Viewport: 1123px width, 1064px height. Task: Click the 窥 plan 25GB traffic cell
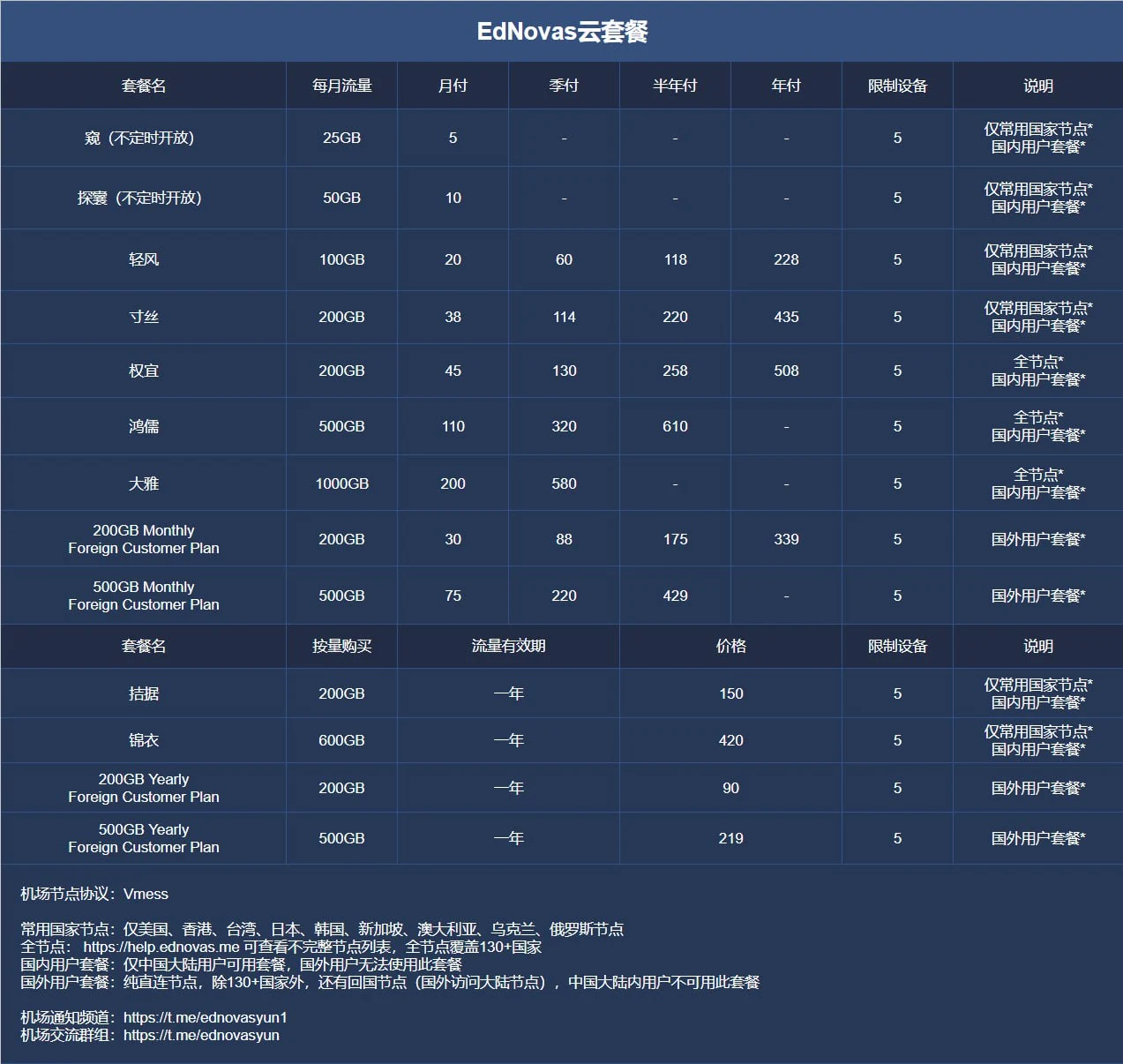tap(341, 138)
